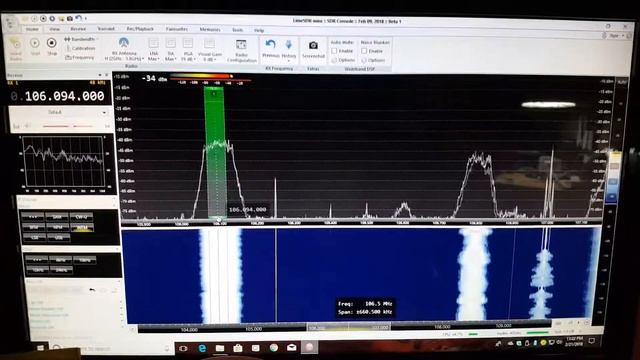Open Mail app from the taskbar
The width and height of the screenshot is (640, 360).
pyautogui.click(x=291, y=348)
